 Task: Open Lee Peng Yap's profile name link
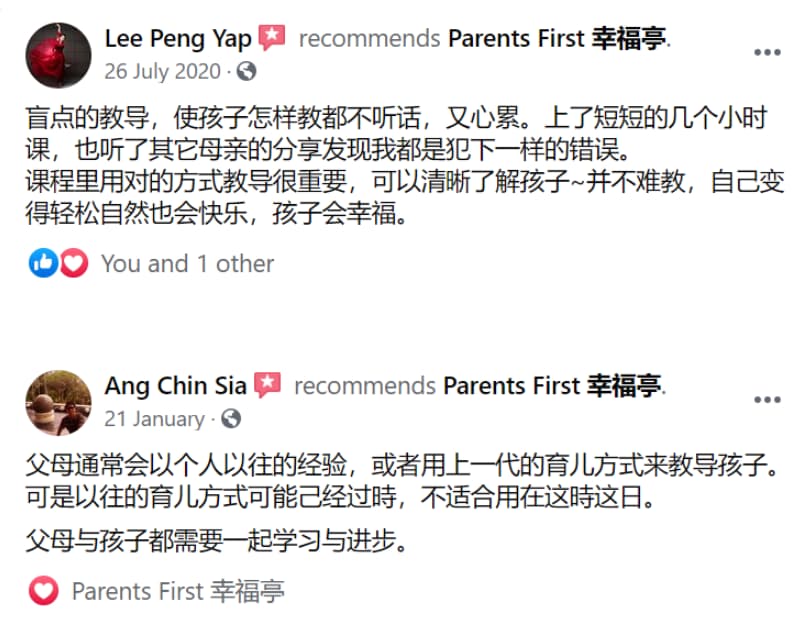point(178,39)
